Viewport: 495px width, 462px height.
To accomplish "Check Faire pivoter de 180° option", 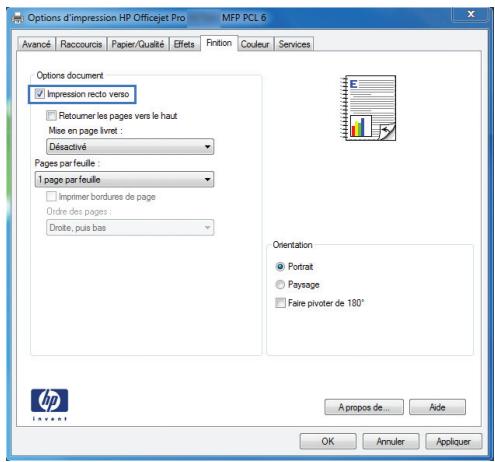I will pos(280,303).
